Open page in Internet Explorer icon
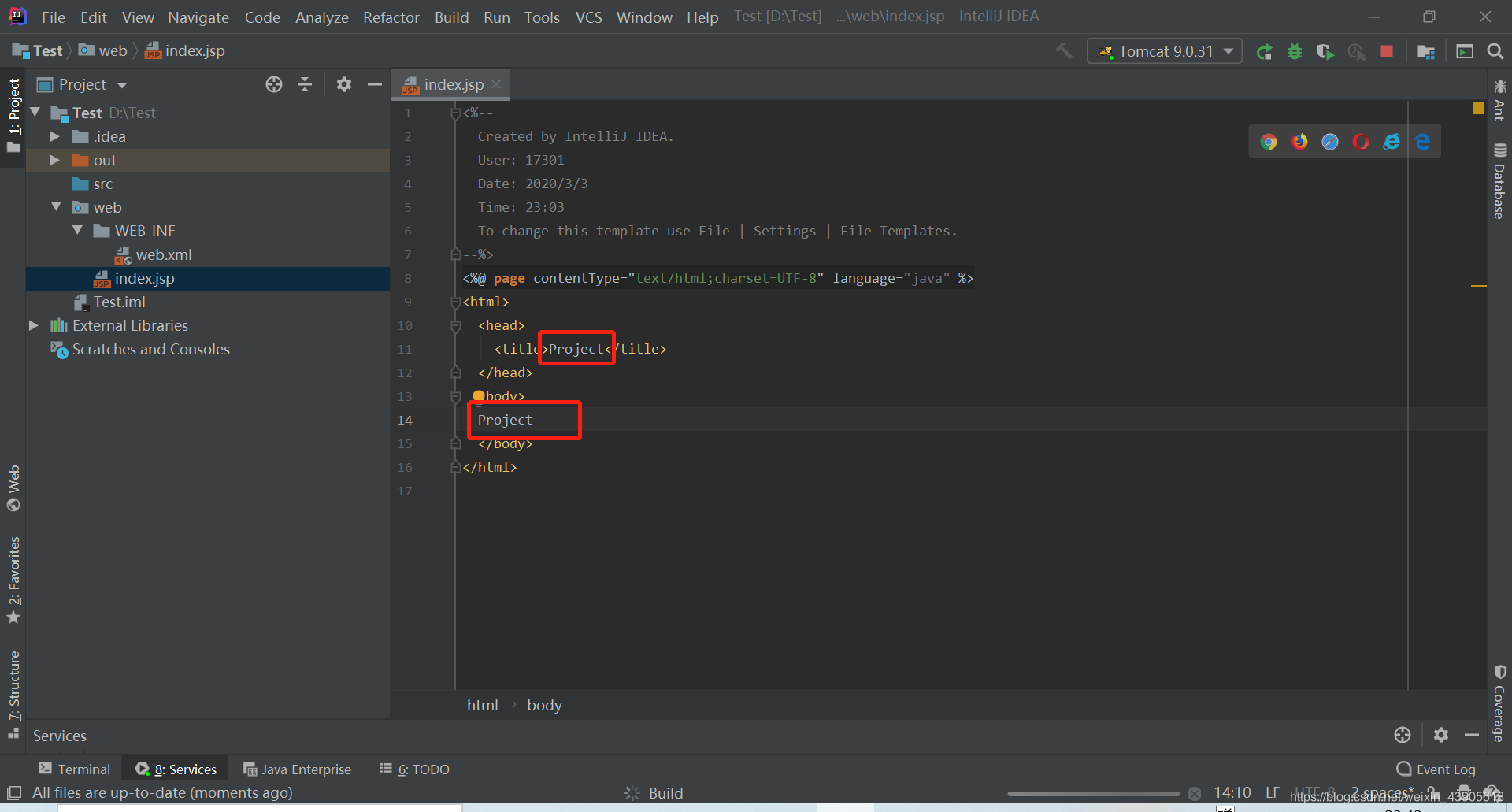 1392,142
